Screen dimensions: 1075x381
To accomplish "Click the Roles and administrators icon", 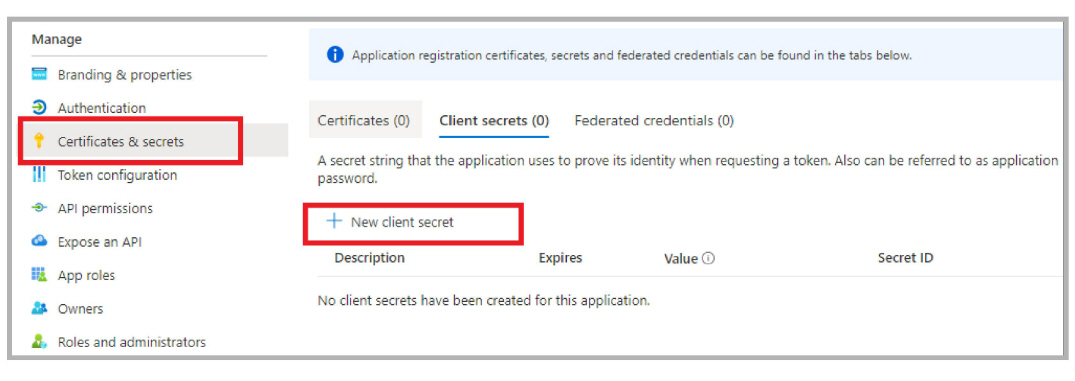I will [39, 341].
